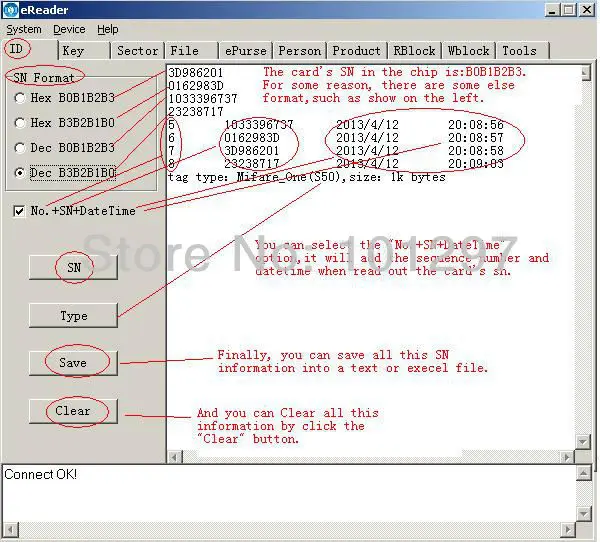Screen dimensions: 600x542
Task: Switch to the ID tab
Action: click(x=30, y=50)
